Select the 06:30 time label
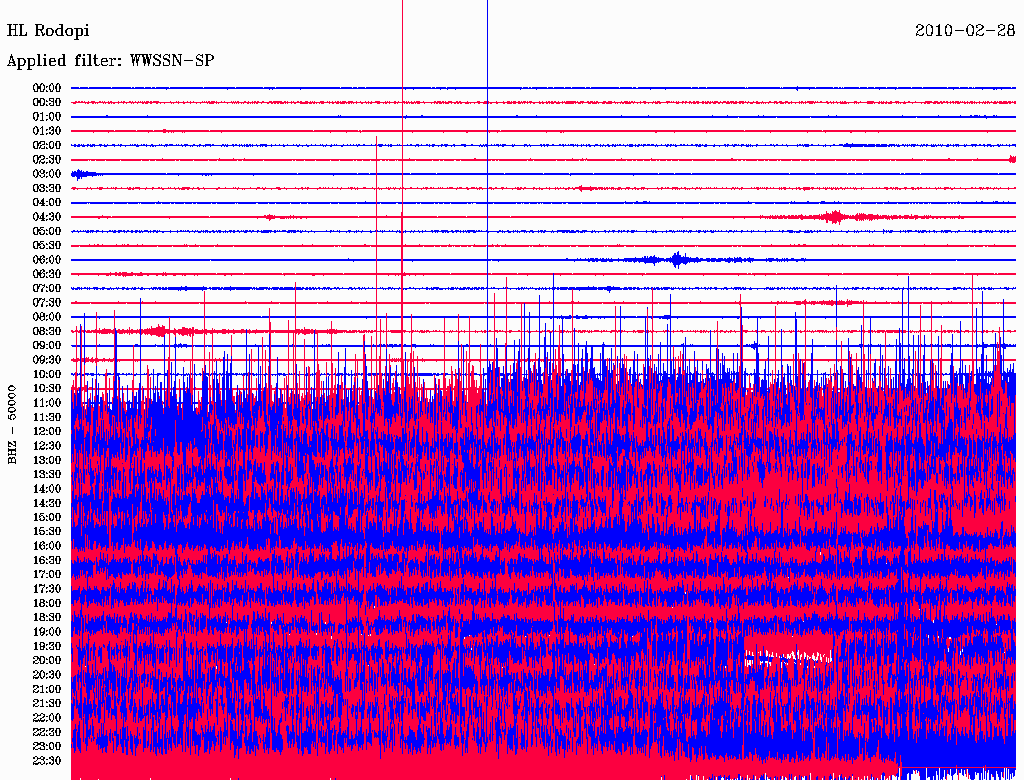 (47, 274)
